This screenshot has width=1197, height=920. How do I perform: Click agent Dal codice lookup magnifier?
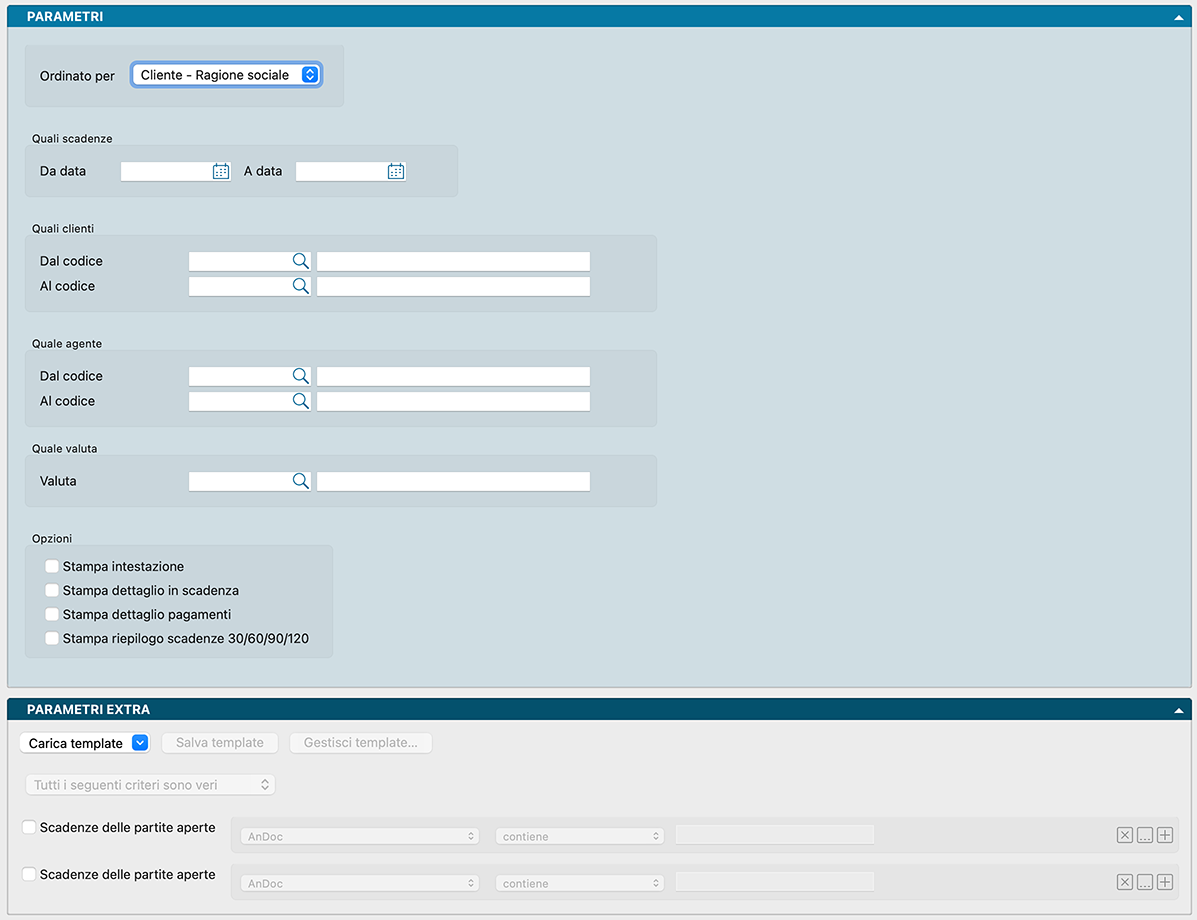coord(300,376)
